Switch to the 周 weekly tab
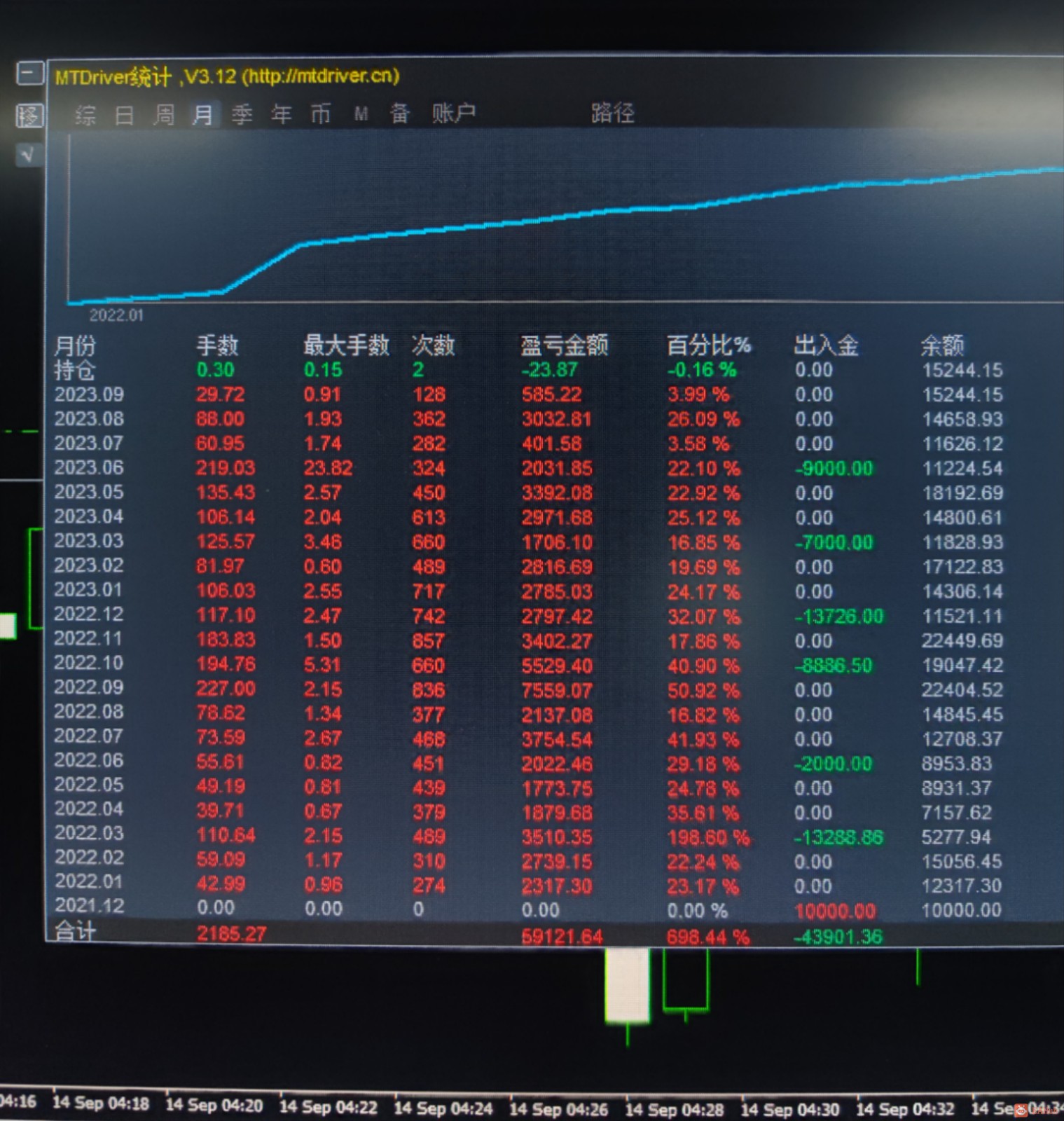The image size is (1064, 1121). coord(163,114)
